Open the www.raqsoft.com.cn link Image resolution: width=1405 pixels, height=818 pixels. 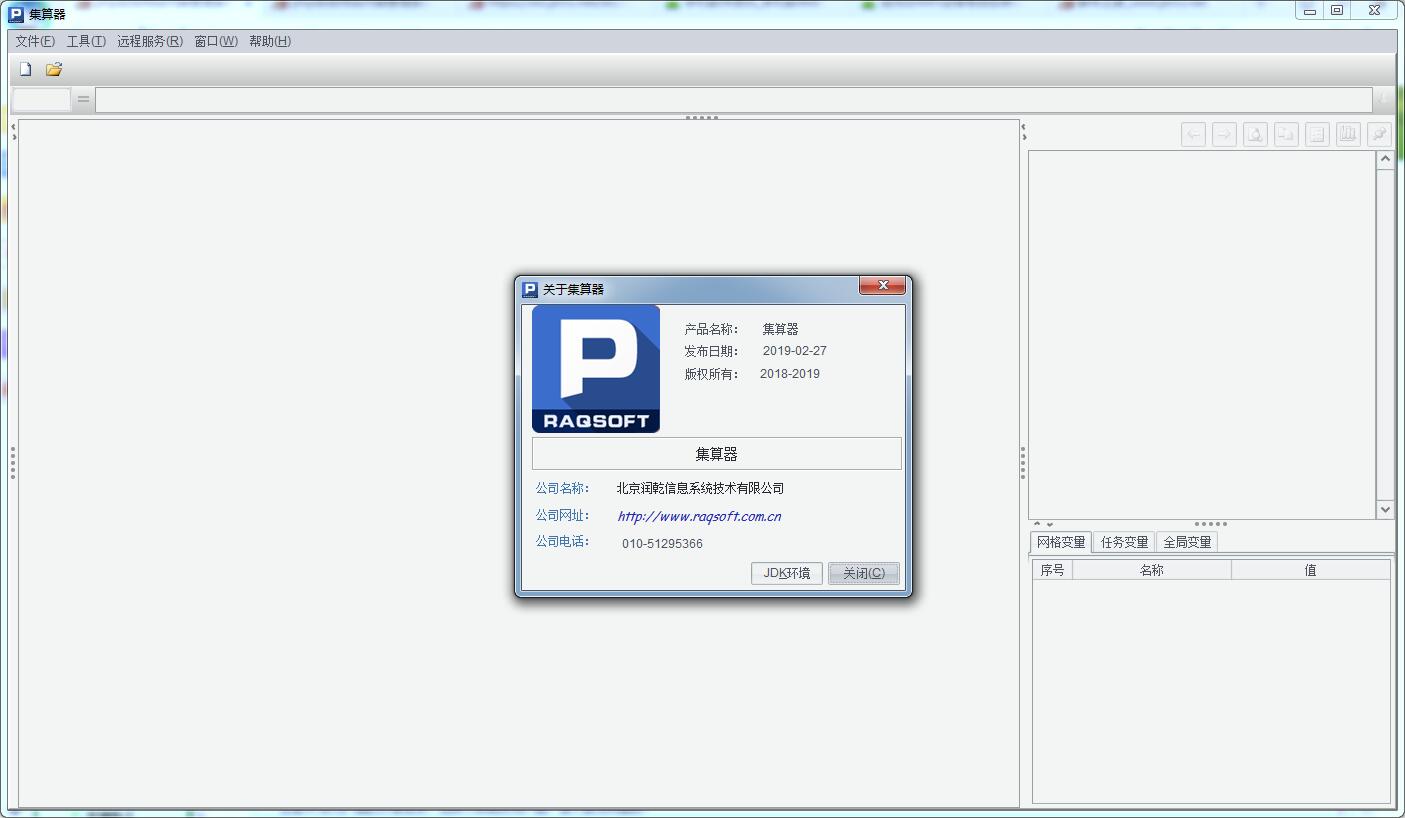pyautogui.click(x=699, y=516)
